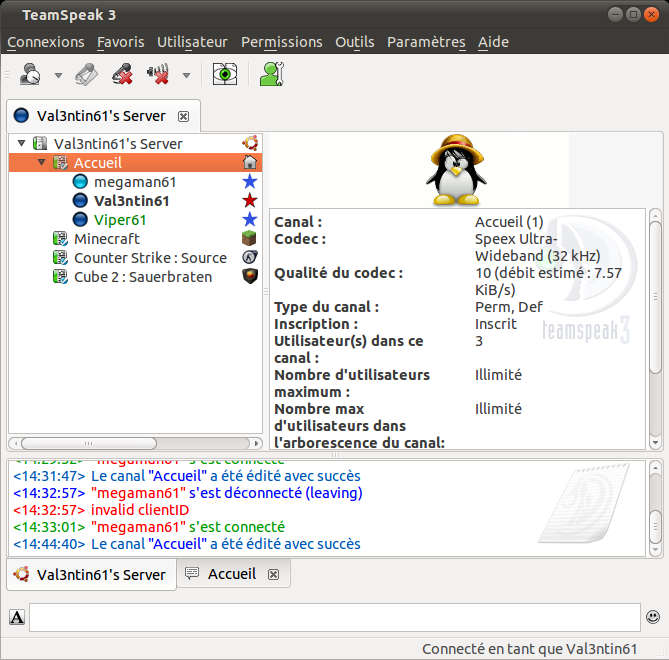Collapse the Accueil channel expander
The image size is (669, 660).
coord(41,162)
